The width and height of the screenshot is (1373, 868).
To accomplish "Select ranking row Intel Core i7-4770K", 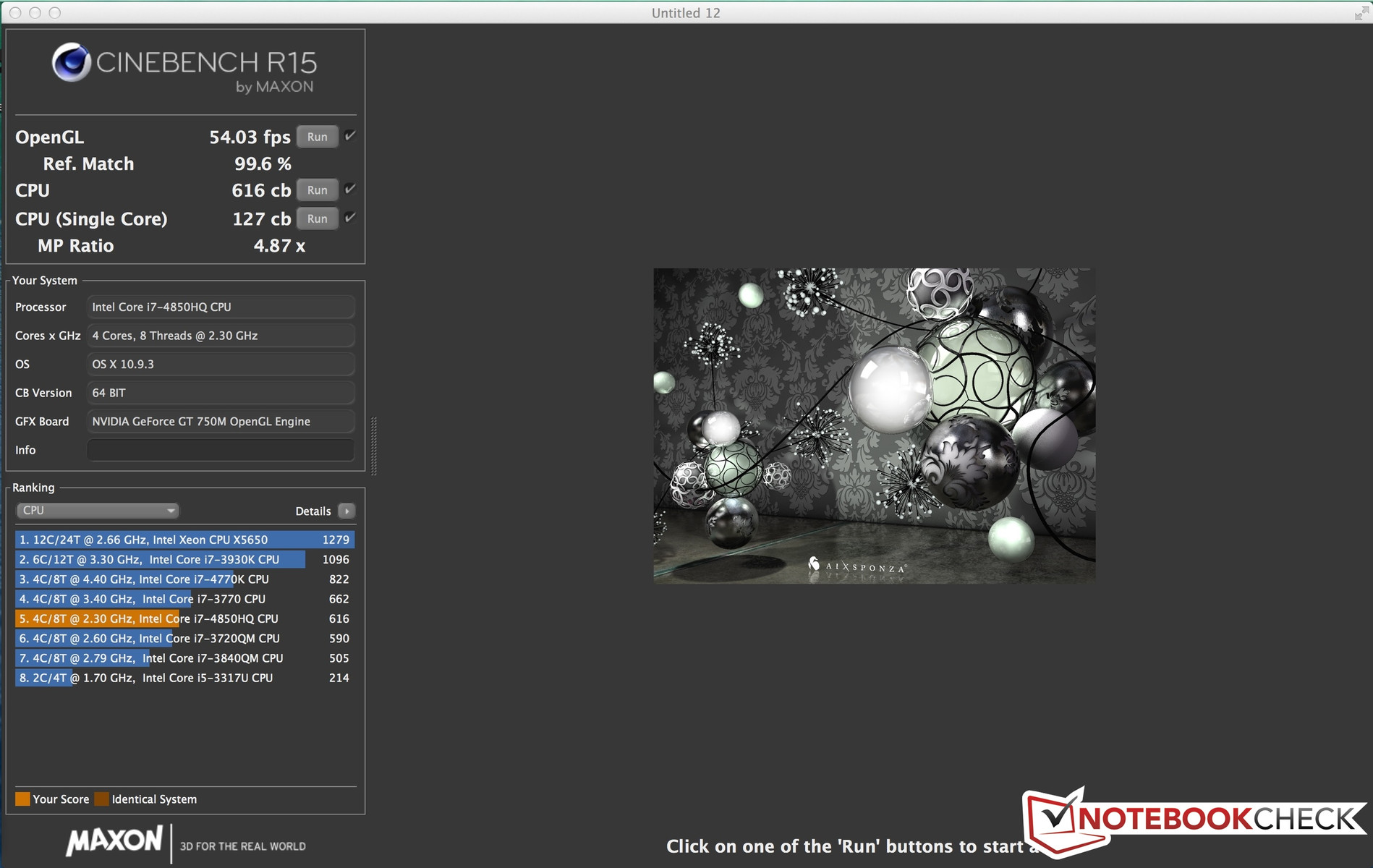I will click(x=184, y=579).
